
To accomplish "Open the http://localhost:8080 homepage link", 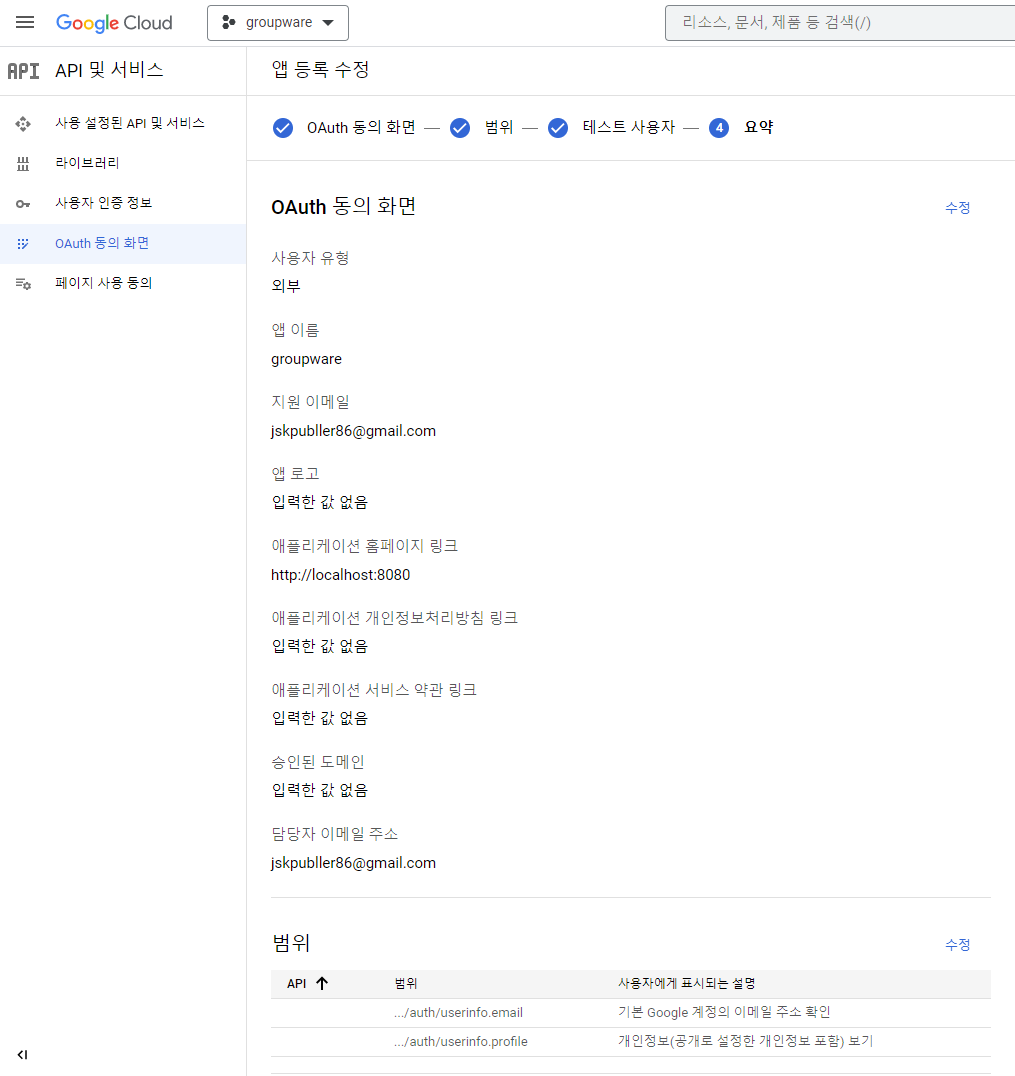I will pyautogui.click(x=338, y=574).
